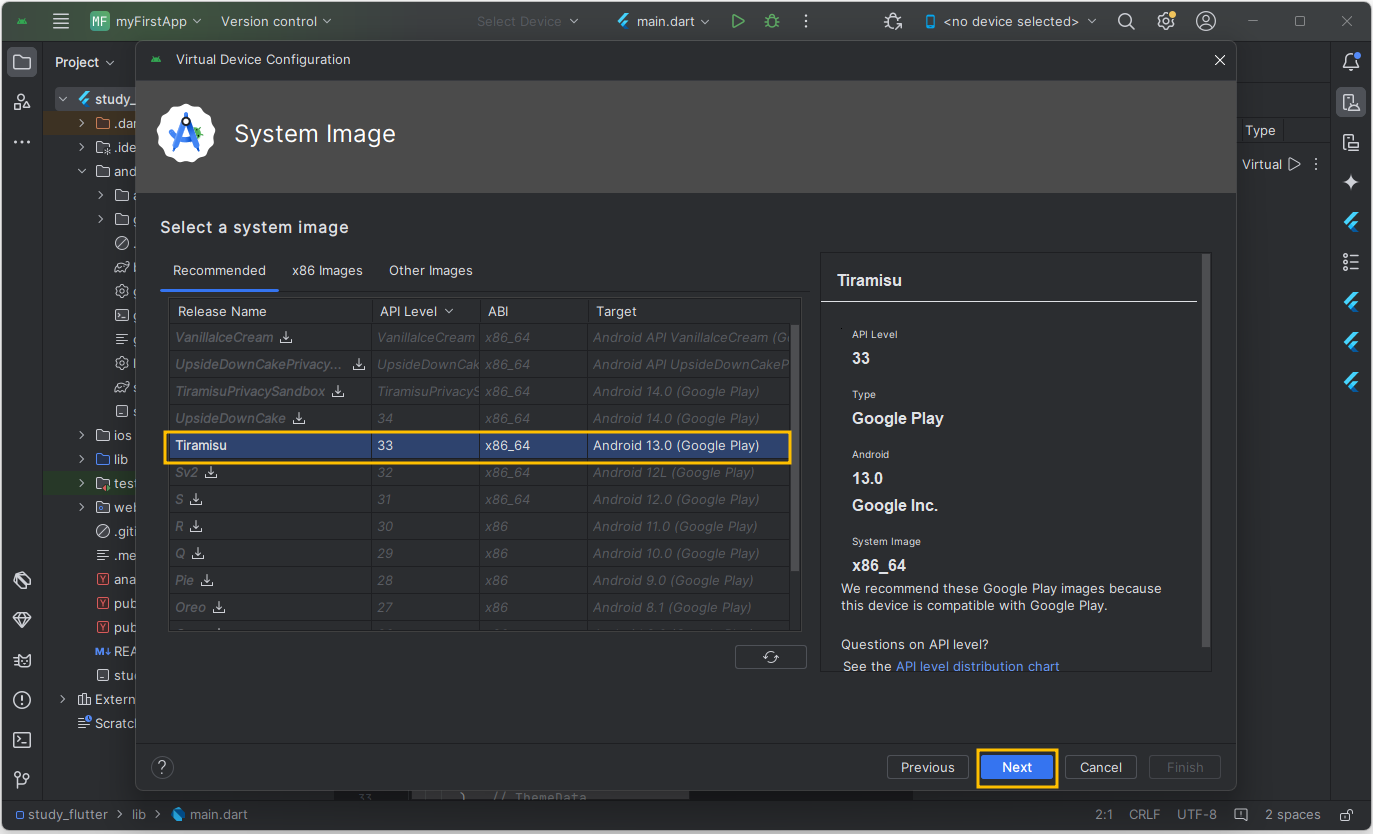Screen dimensions: 1373x834
Task: Sort by the Target column header
Action: [x=694, y=311]
